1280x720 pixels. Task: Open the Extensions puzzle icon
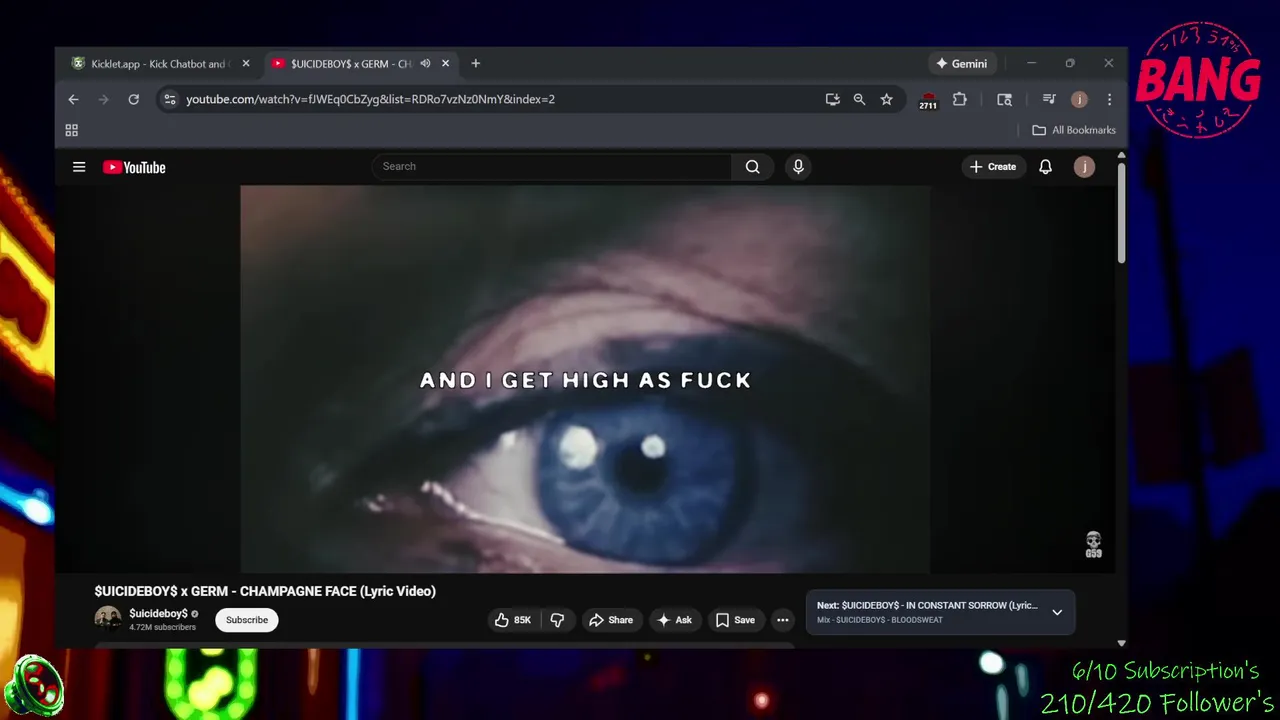[x=959, y=99]
